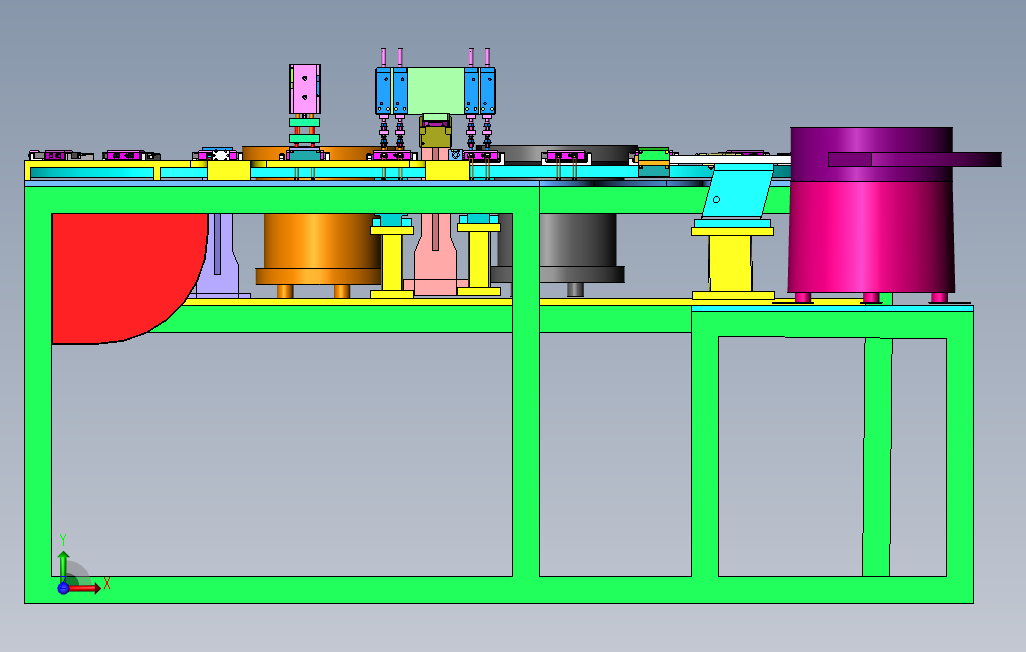1026x652 pixels.
Task: Select the green base frame bottom beam
Action: (499, 590)
